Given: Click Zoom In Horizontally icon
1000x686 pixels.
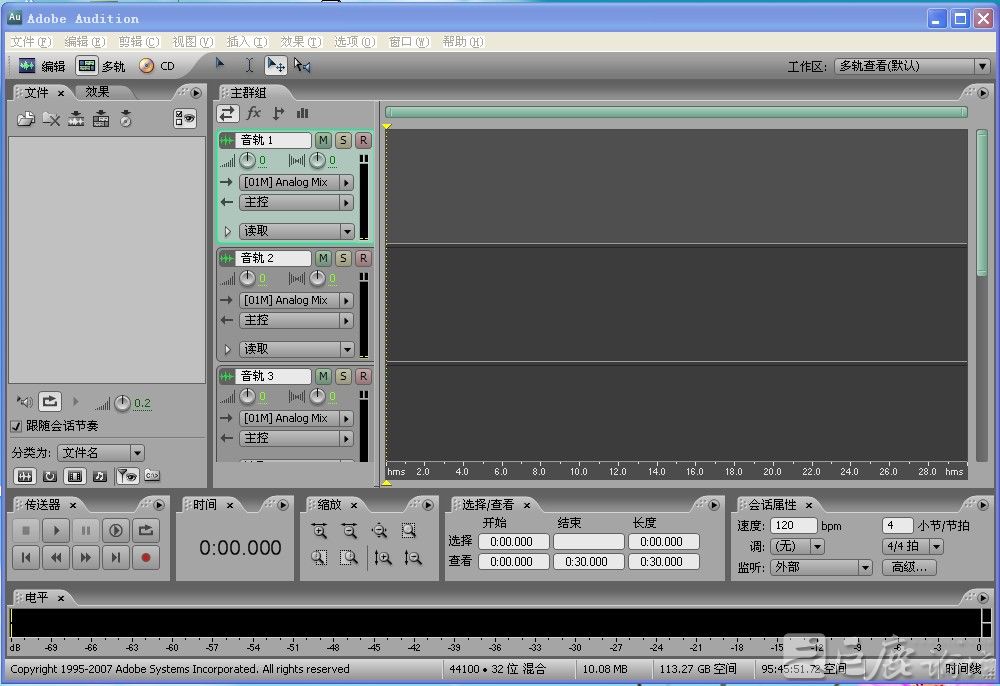Looking at the screenshot, I should pos(319,530).
